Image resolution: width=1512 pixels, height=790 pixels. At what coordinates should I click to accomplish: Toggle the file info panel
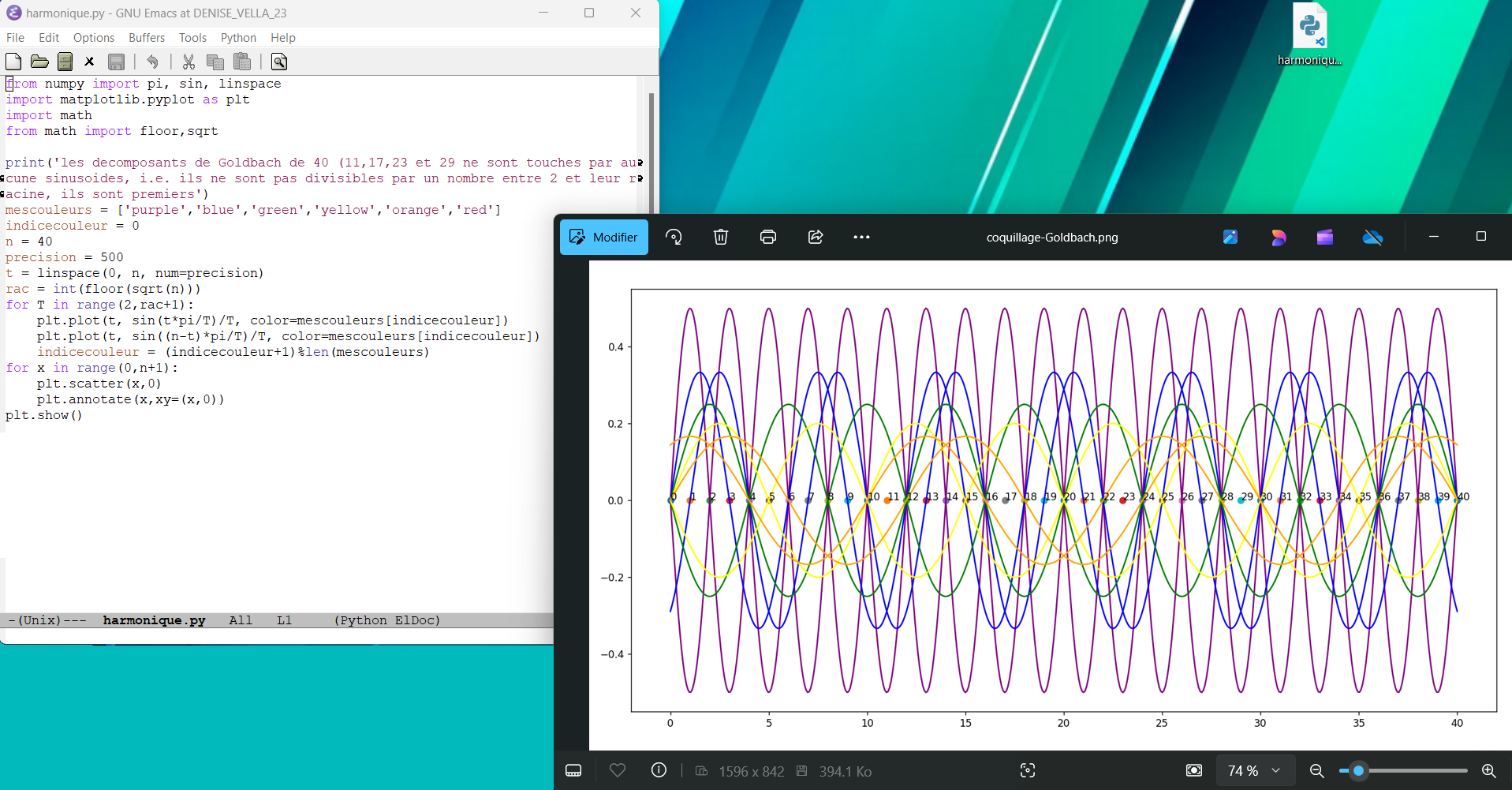[659, 770]
